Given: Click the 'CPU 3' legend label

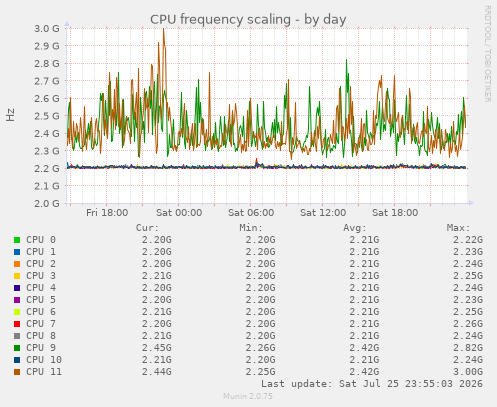Looking at the screenshot, I should (41, 276).
